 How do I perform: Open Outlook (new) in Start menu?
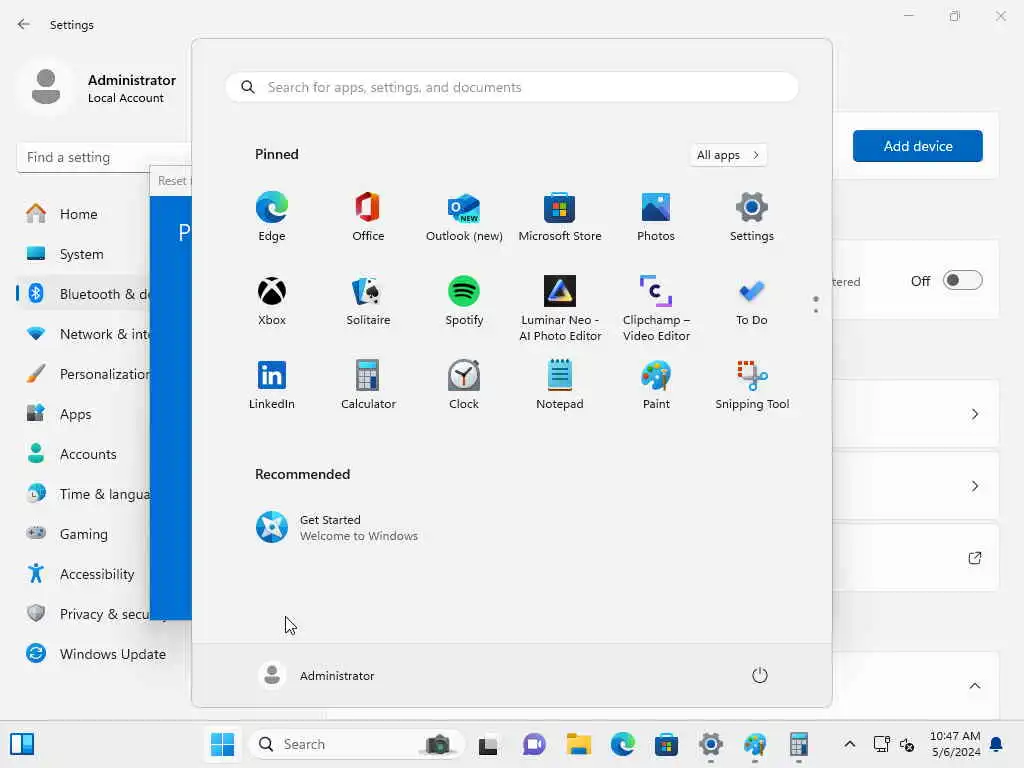tap(464, 217)
